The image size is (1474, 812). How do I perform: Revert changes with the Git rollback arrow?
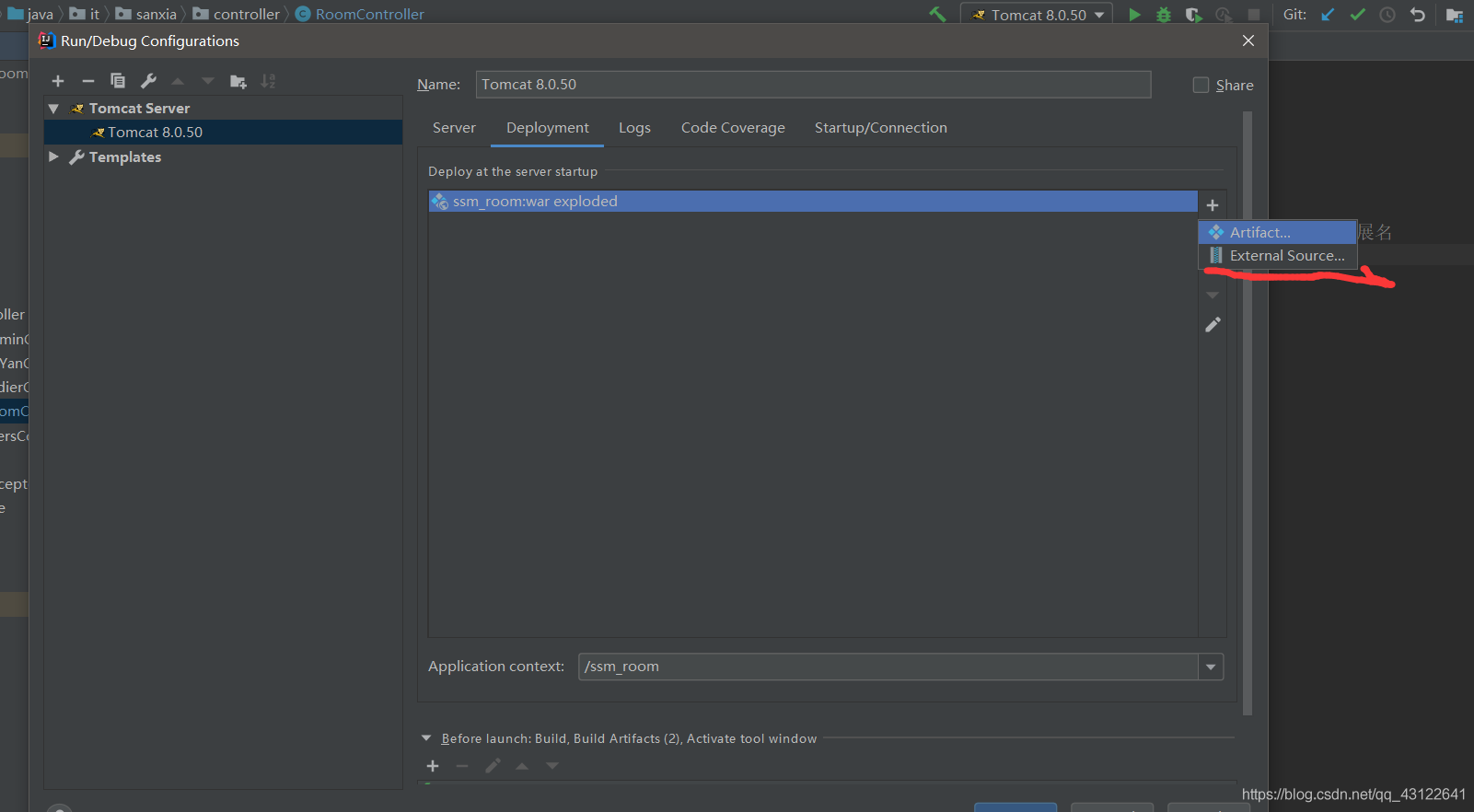1418,15
